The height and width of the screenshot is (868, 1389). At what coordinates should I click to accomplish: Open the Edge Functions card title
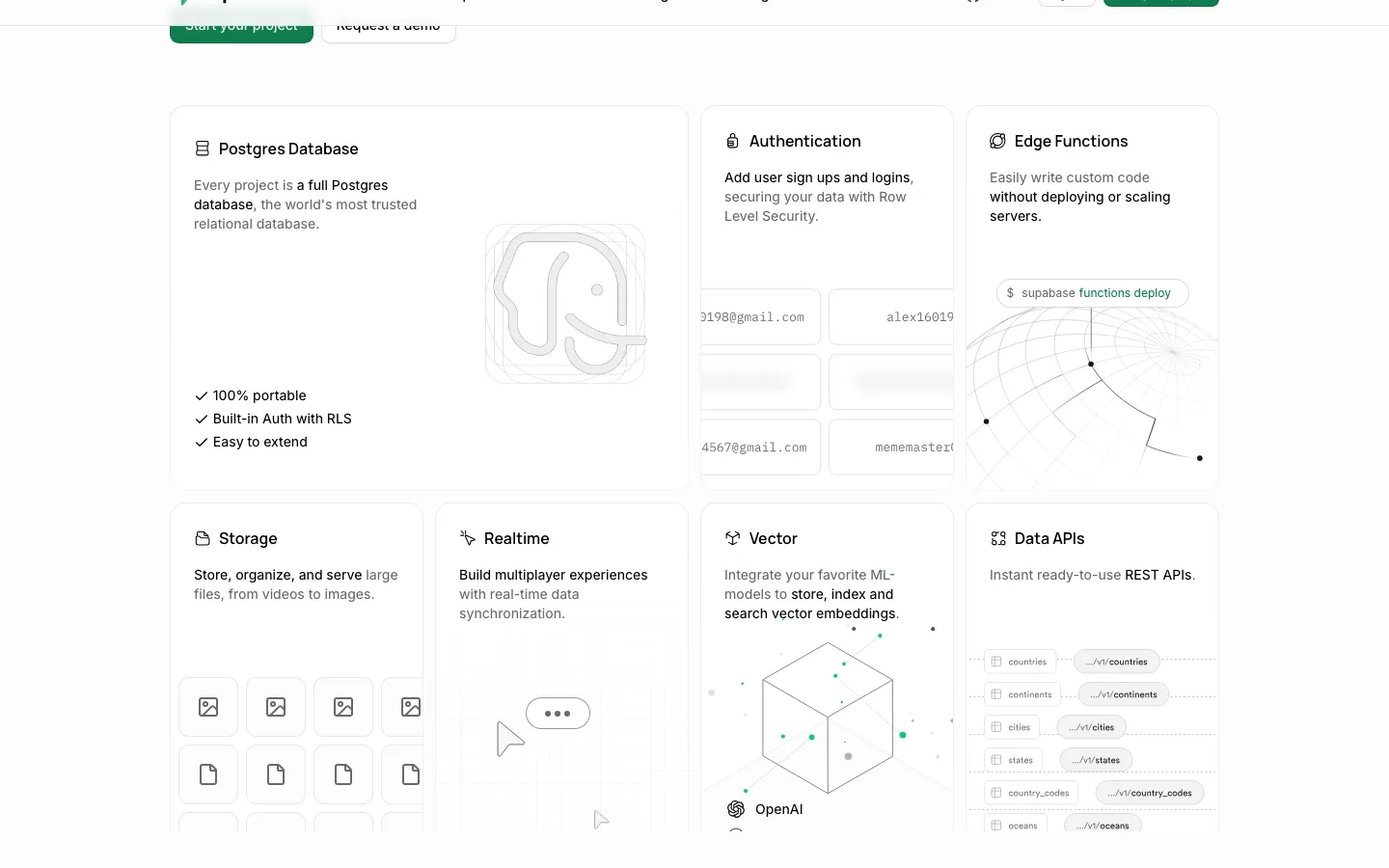coord(1071,141)
